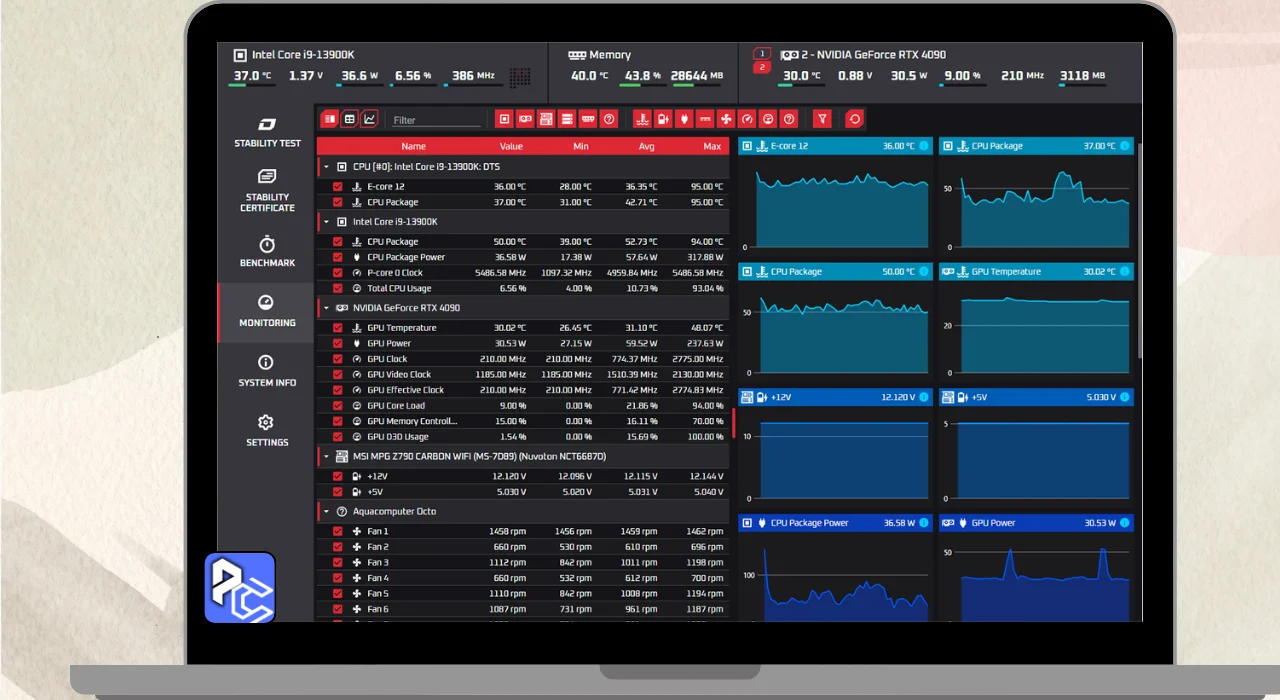Viewport: 1280px width, 700px height.
Task: Sort by the Avg column header
Action: pos(647,147)
